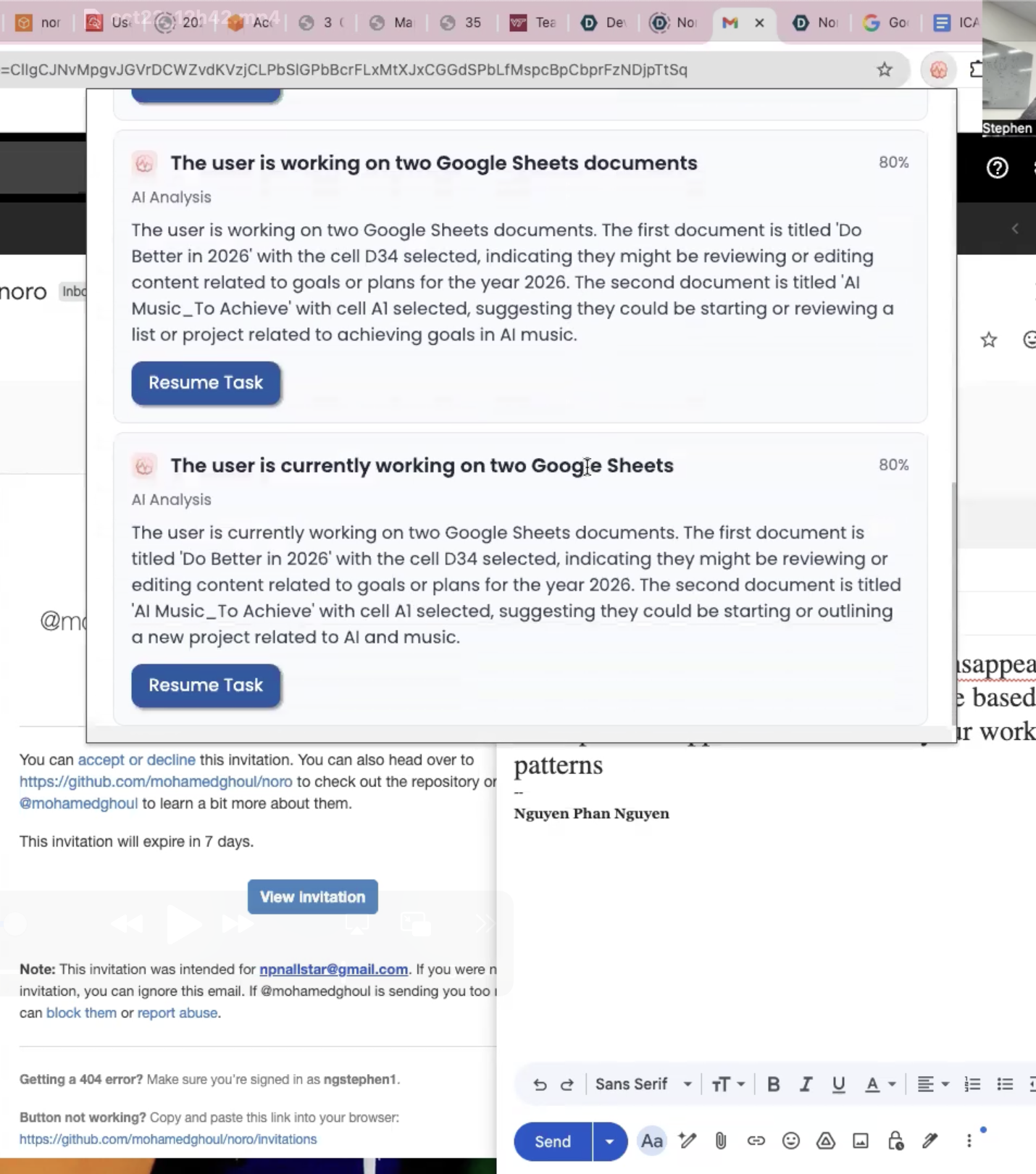Open the emoji picker in compose bar
Viewport: 1036px width, 1174px height.
tap(791, 1141)
